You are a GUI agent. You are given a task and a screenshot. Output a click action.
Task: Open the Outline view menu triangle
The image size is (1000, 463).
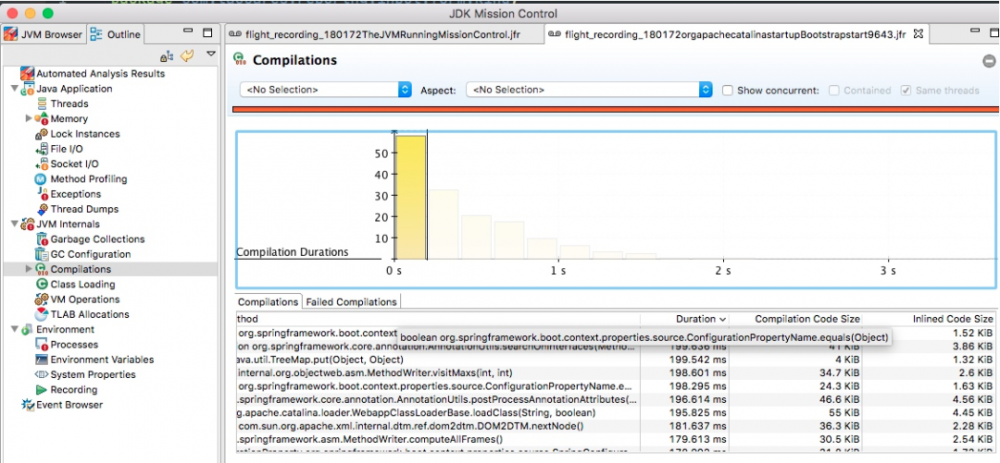(211, 55)
